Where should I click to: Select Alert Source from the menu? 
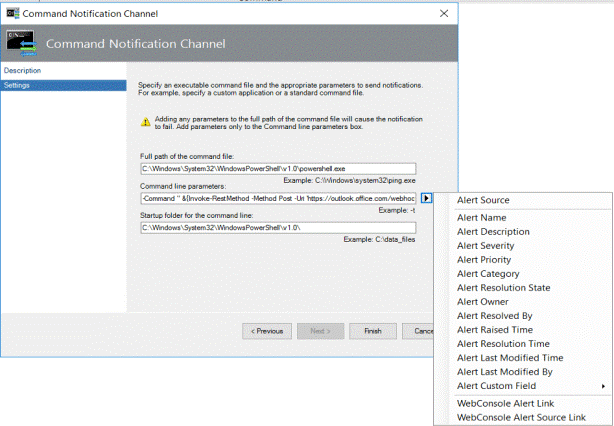click(482, 200)
